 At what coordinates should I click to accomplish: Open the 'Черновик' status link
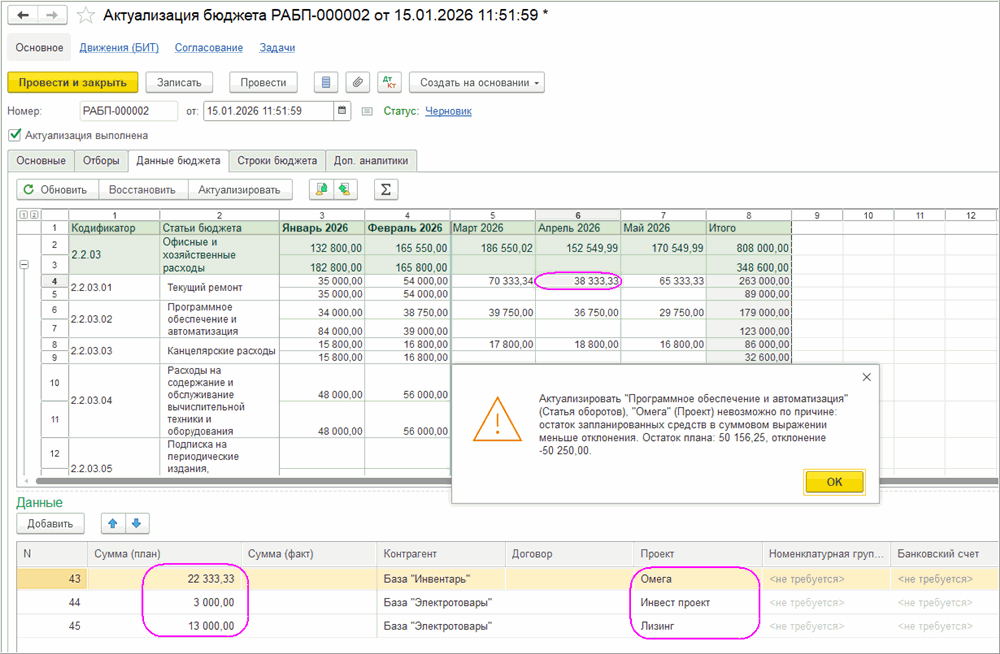[x=448, y=111]
